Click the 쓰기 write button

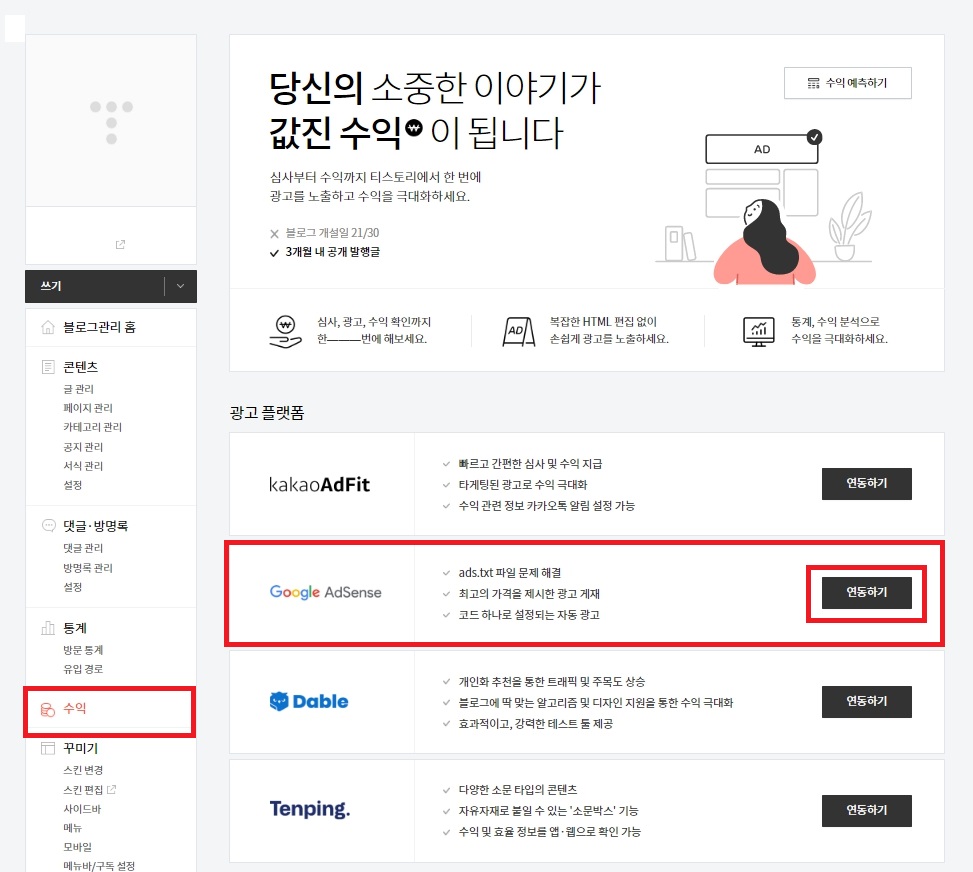click(95, 286)
